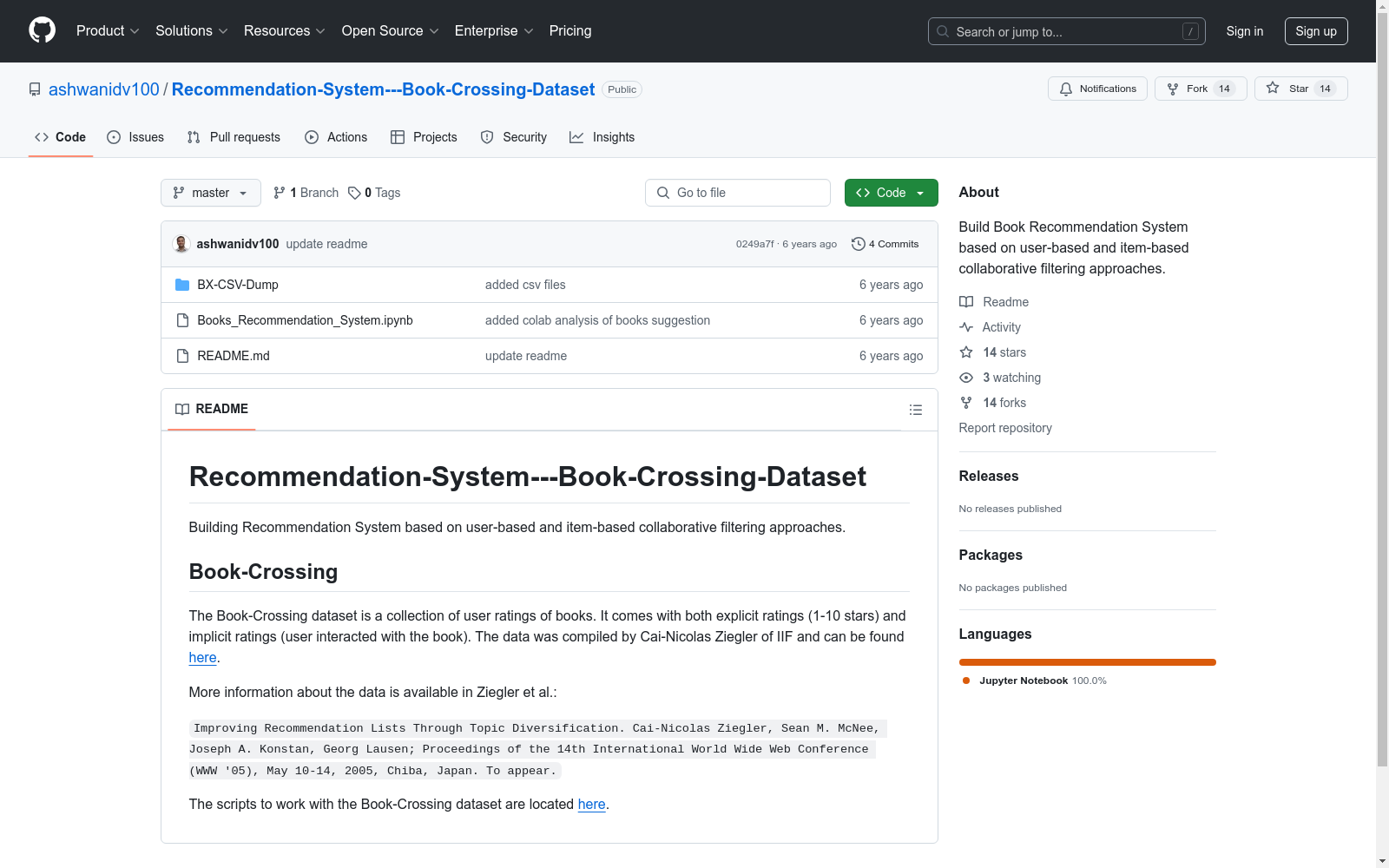Click the Packages heading link

pyautogui.click(x=991, y=555)
